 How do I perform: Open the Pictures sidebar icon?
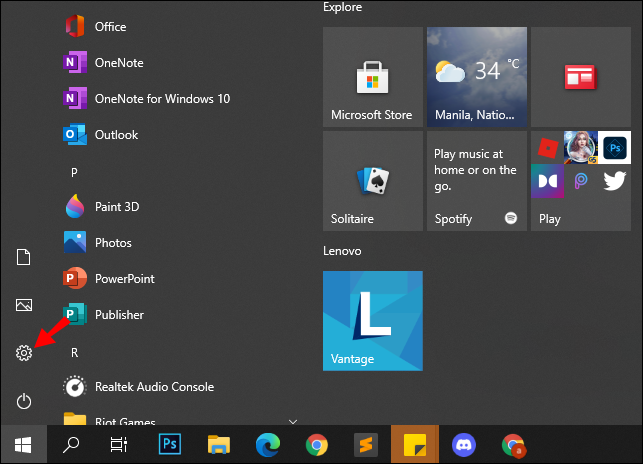[24, 305]
